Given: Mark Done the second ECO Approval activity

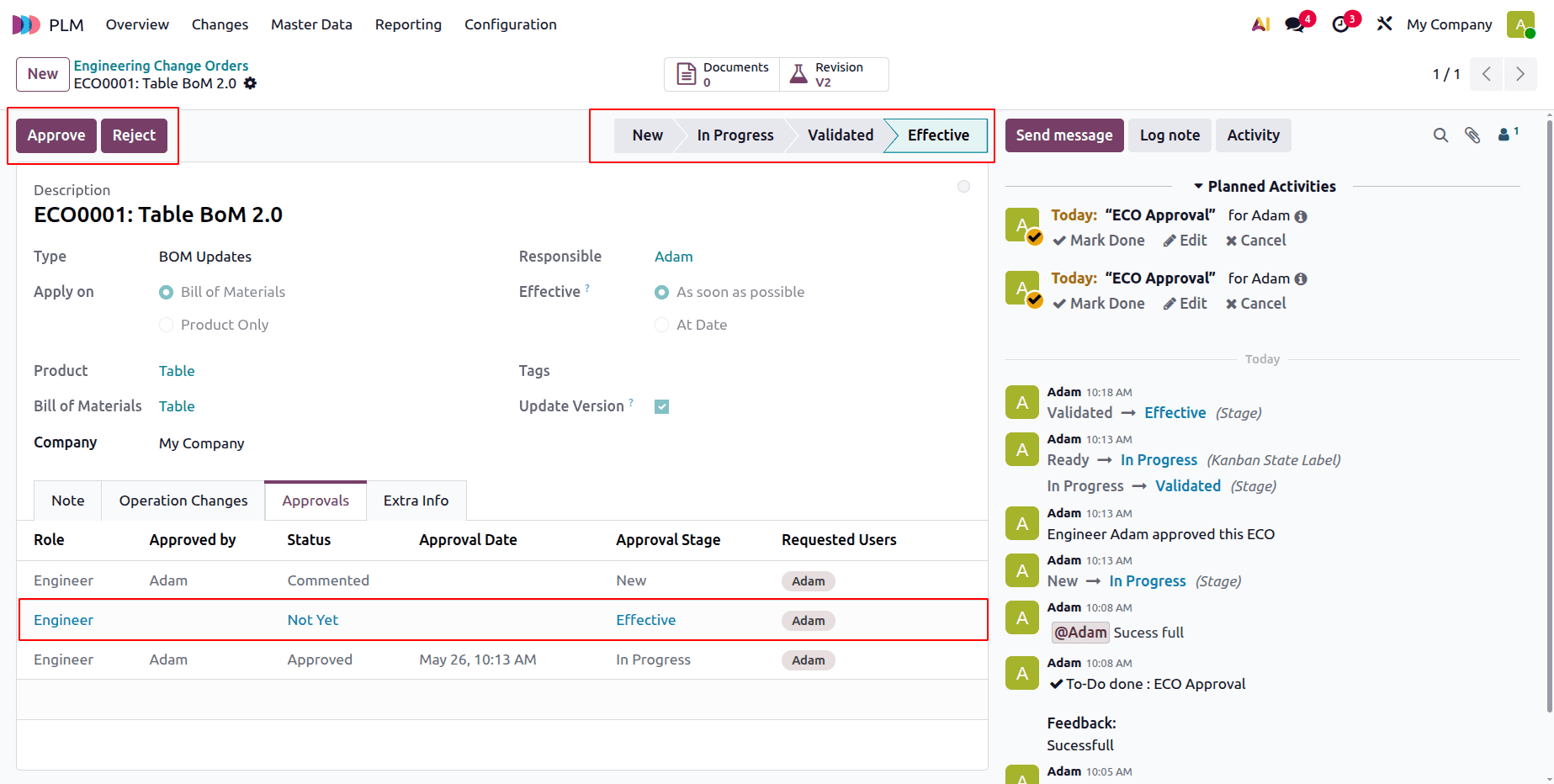Looking at the screenshot, I should [1099, 304].
